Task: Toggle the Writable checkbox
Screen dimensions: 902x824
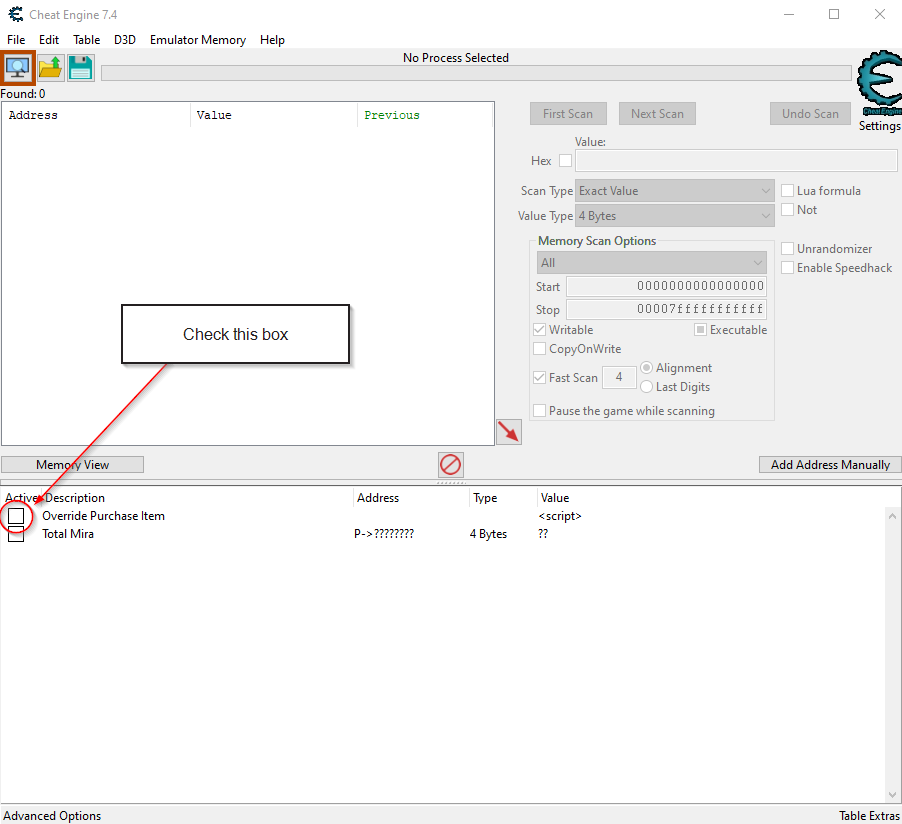Action: click(x=539, y=330)
